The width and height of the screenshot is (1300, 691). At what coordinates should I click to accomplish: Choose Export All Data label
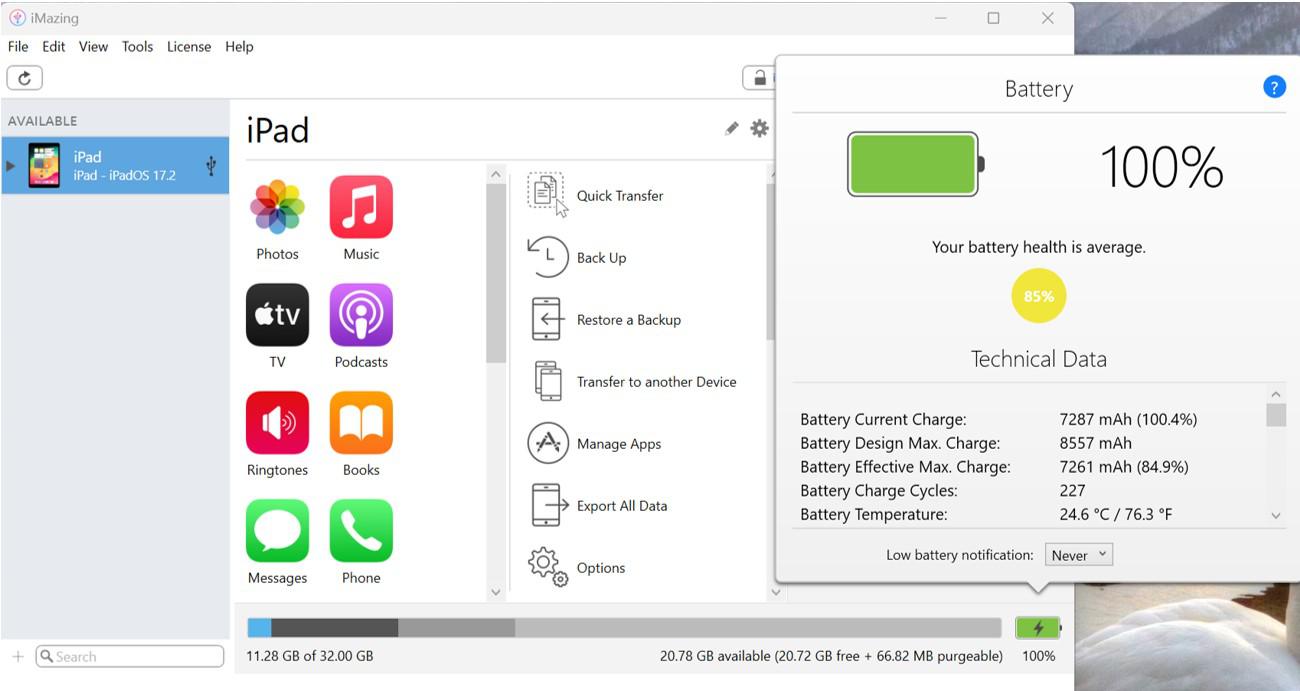(622, 505)
